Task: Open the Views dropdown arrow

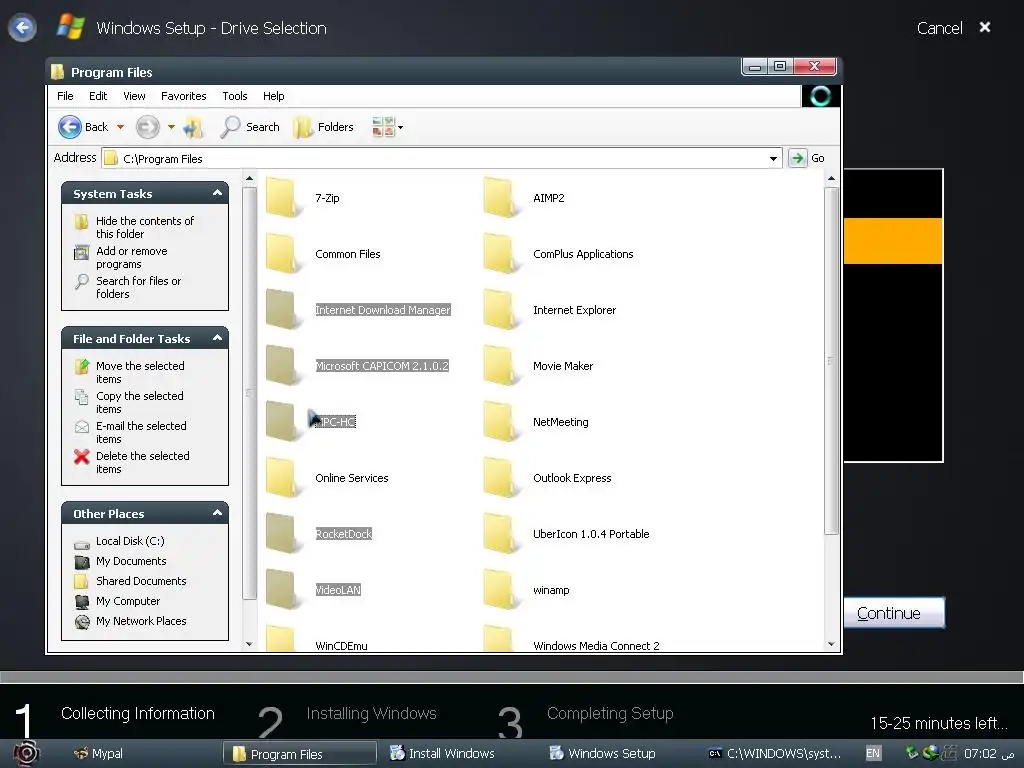Action: [x=400, y=128]
